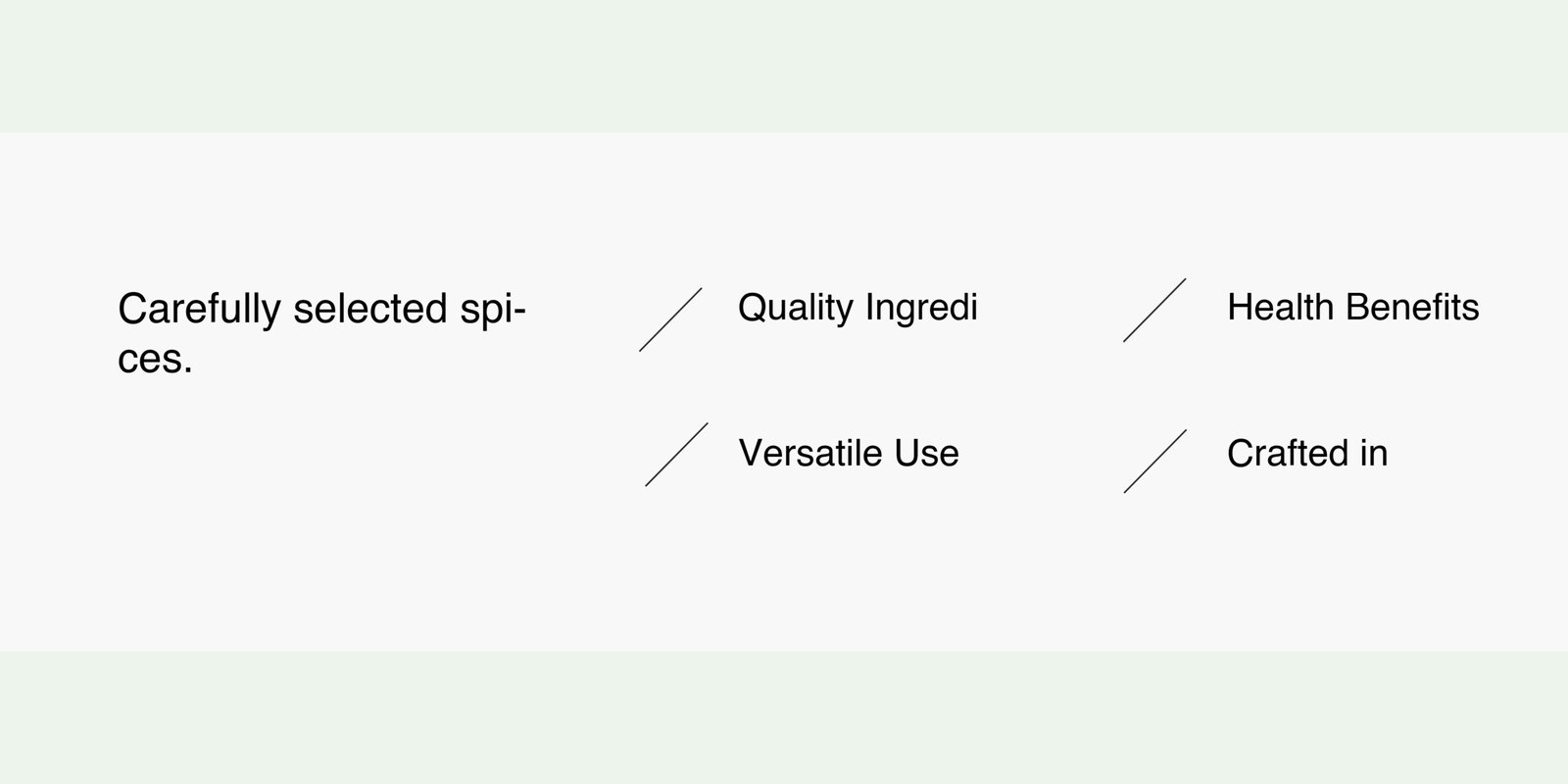Select the hyphenated fragment 'spi-' in the heading
Screen dimensions: 1568x784
(x=493, y=310)
